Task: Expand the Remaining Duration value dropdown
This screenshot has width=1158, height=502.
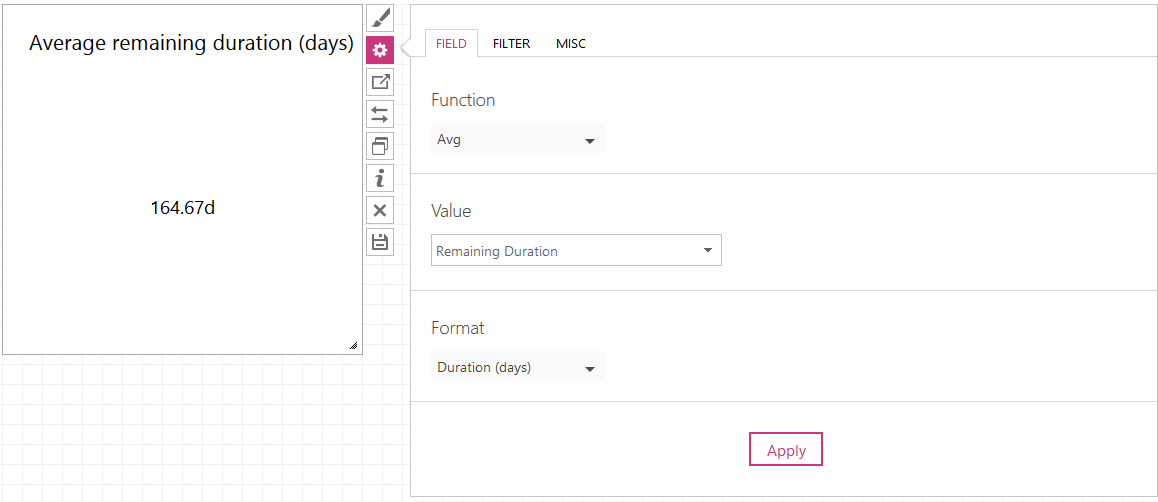Action: pyautogui.click(x=576, y=251)
